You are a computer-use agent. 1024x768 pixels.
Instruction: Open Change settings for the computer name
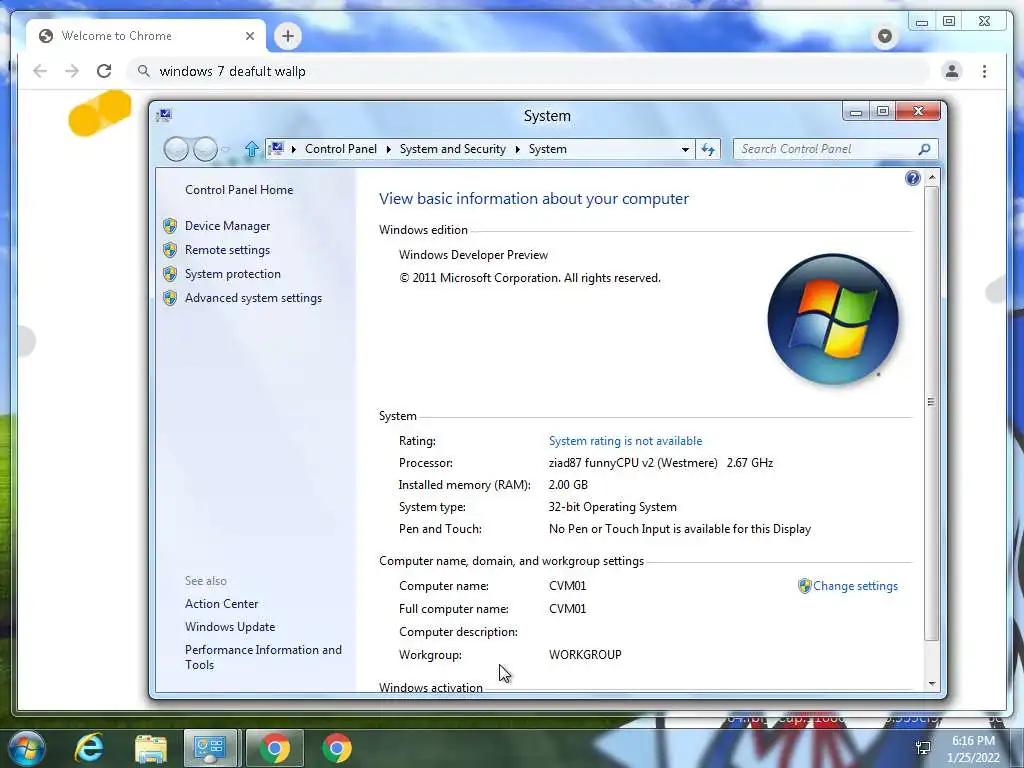click(x=855, y=586)
